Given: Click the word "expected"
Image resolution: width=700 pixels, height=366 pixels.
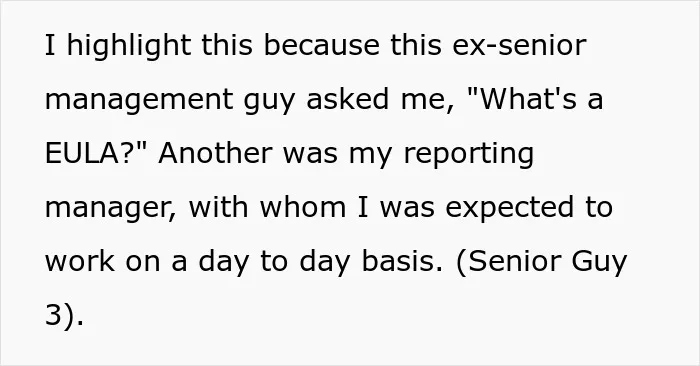Looking at the screenshot, I should pos(509,208).
